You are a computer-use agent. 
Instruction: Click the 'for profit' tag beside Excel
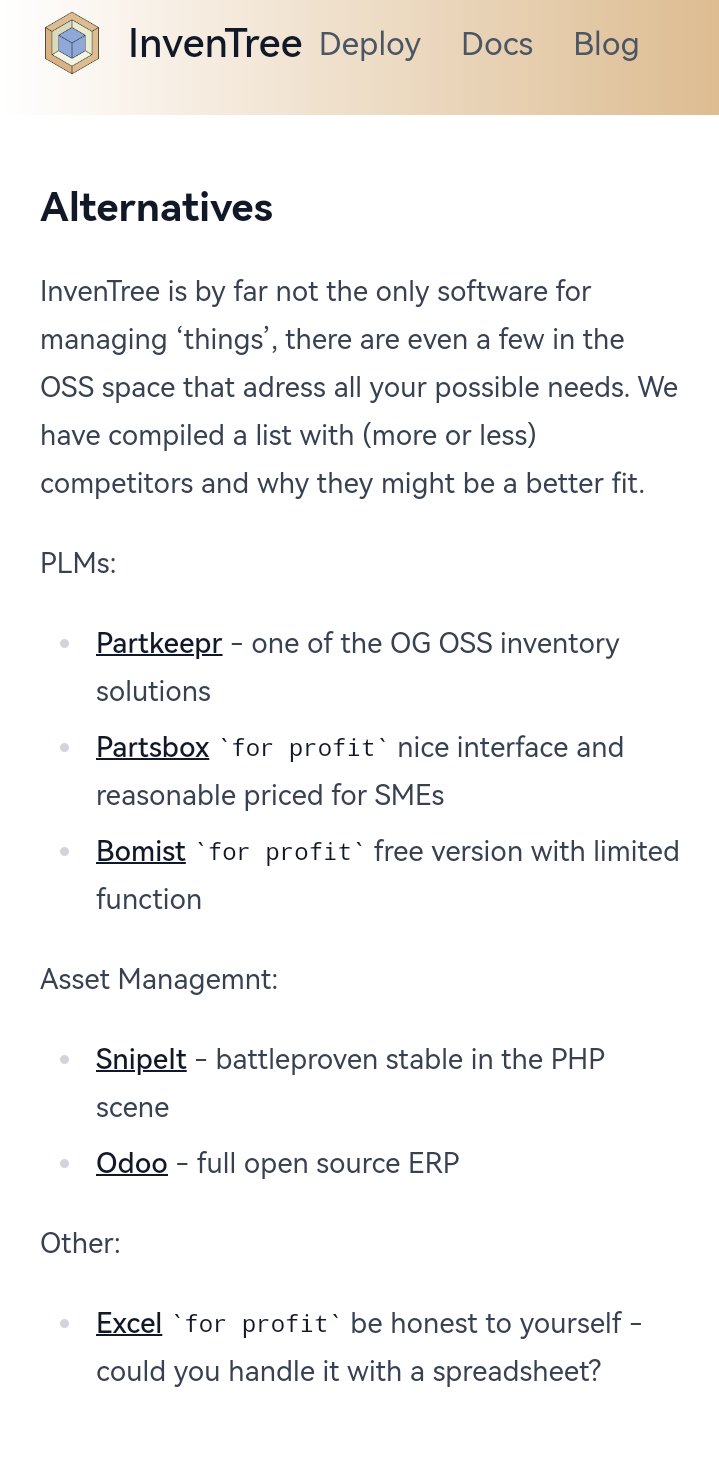257,1324
